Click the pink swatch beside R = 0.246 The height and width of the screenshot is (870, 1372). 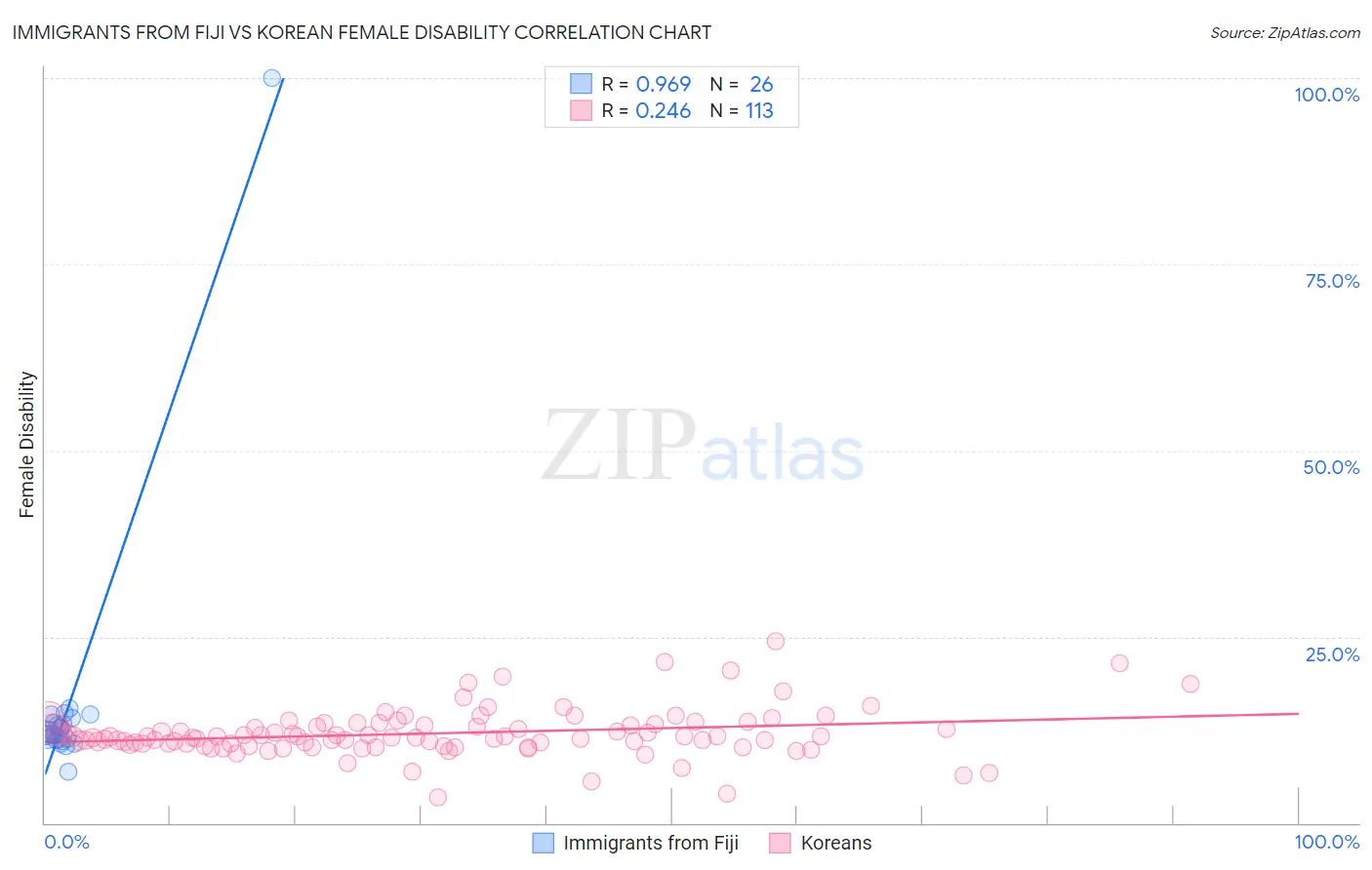click(x=581, y=110)
